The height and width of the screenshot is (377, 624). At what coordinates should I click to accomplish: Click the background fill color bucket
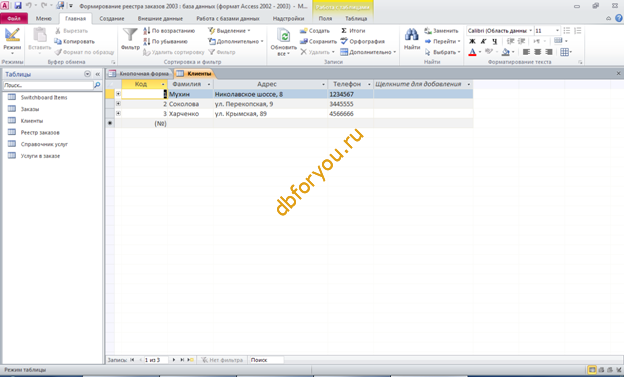[x=505, y=52]
